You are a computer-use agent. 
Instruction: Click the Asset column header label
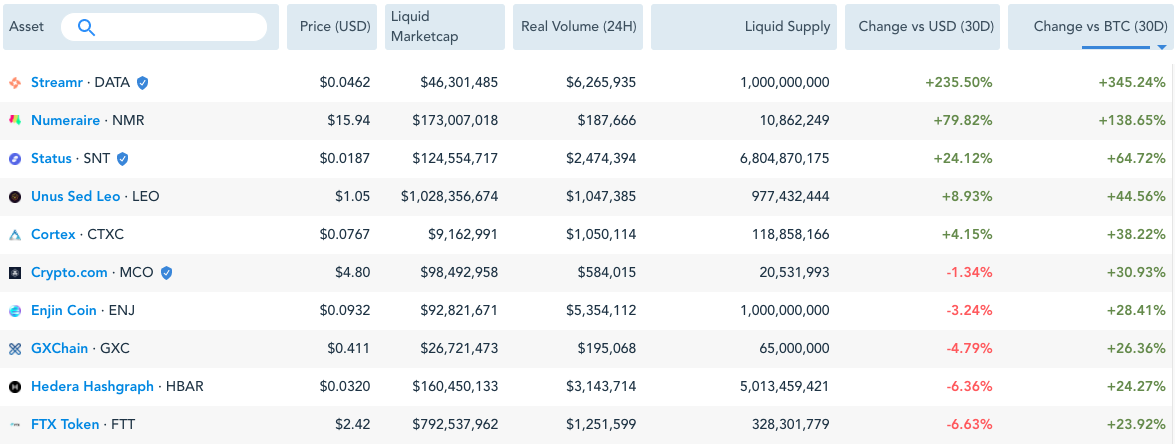tap(26, 27)
